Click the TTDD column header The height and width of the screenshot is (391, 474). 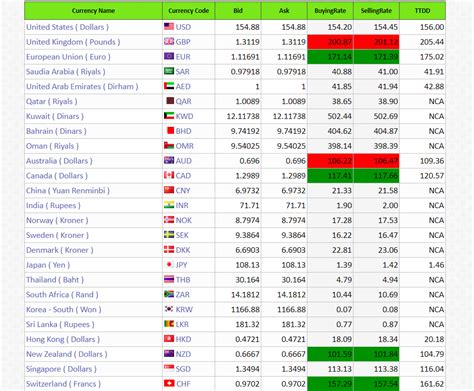click(422, 11)
